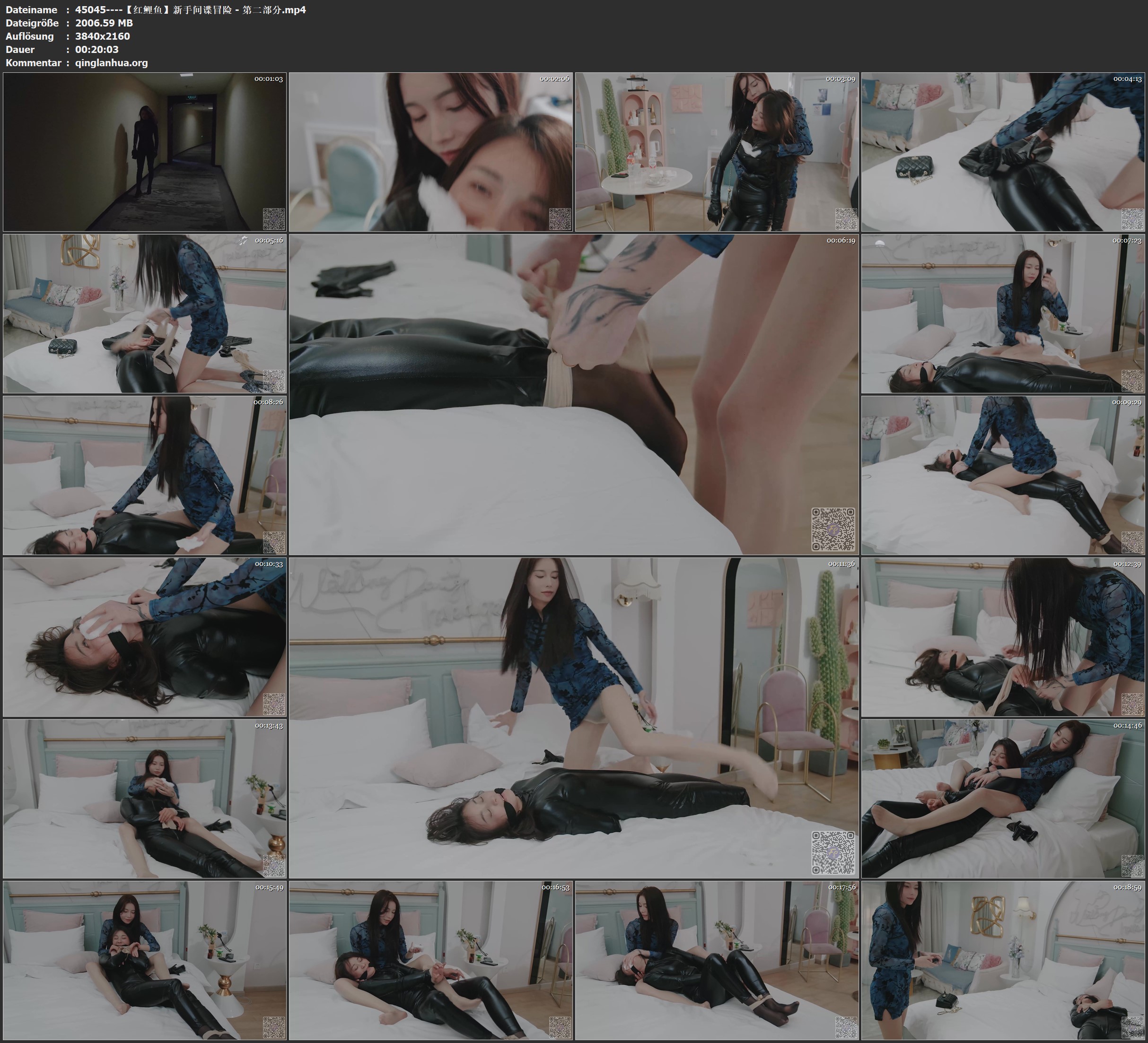
Task: Click the 2006.59 MB file size value
Action: (104, 23)
